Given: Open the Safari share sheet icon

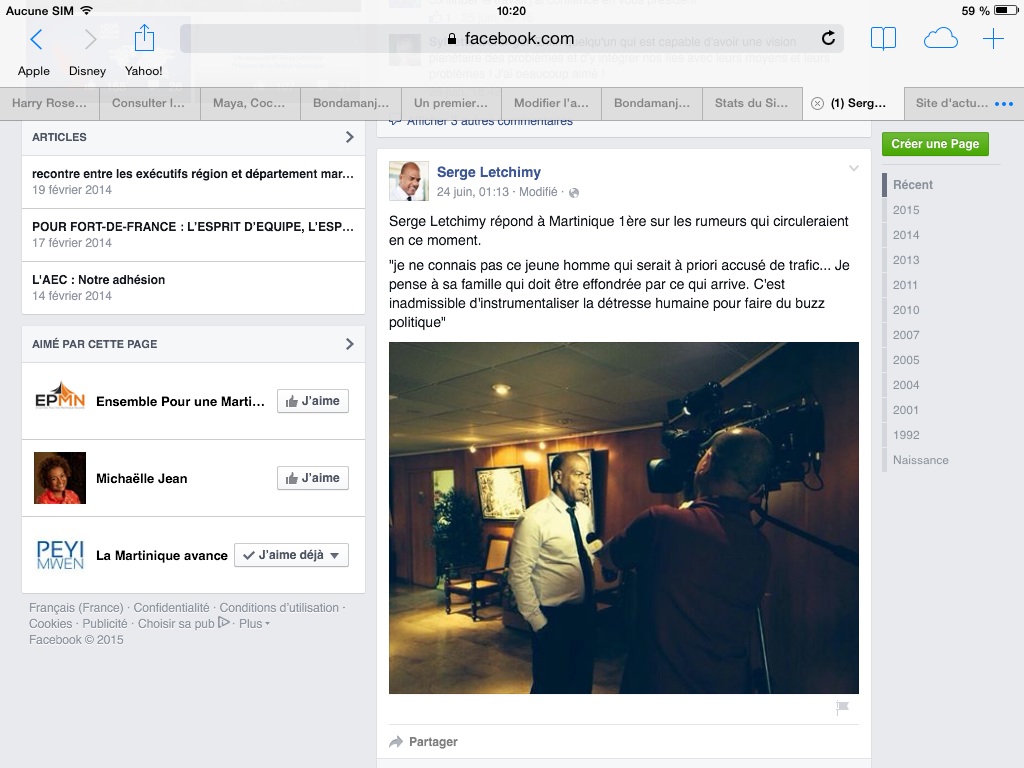Looking at the screenshot, I should tap(144, 38).
